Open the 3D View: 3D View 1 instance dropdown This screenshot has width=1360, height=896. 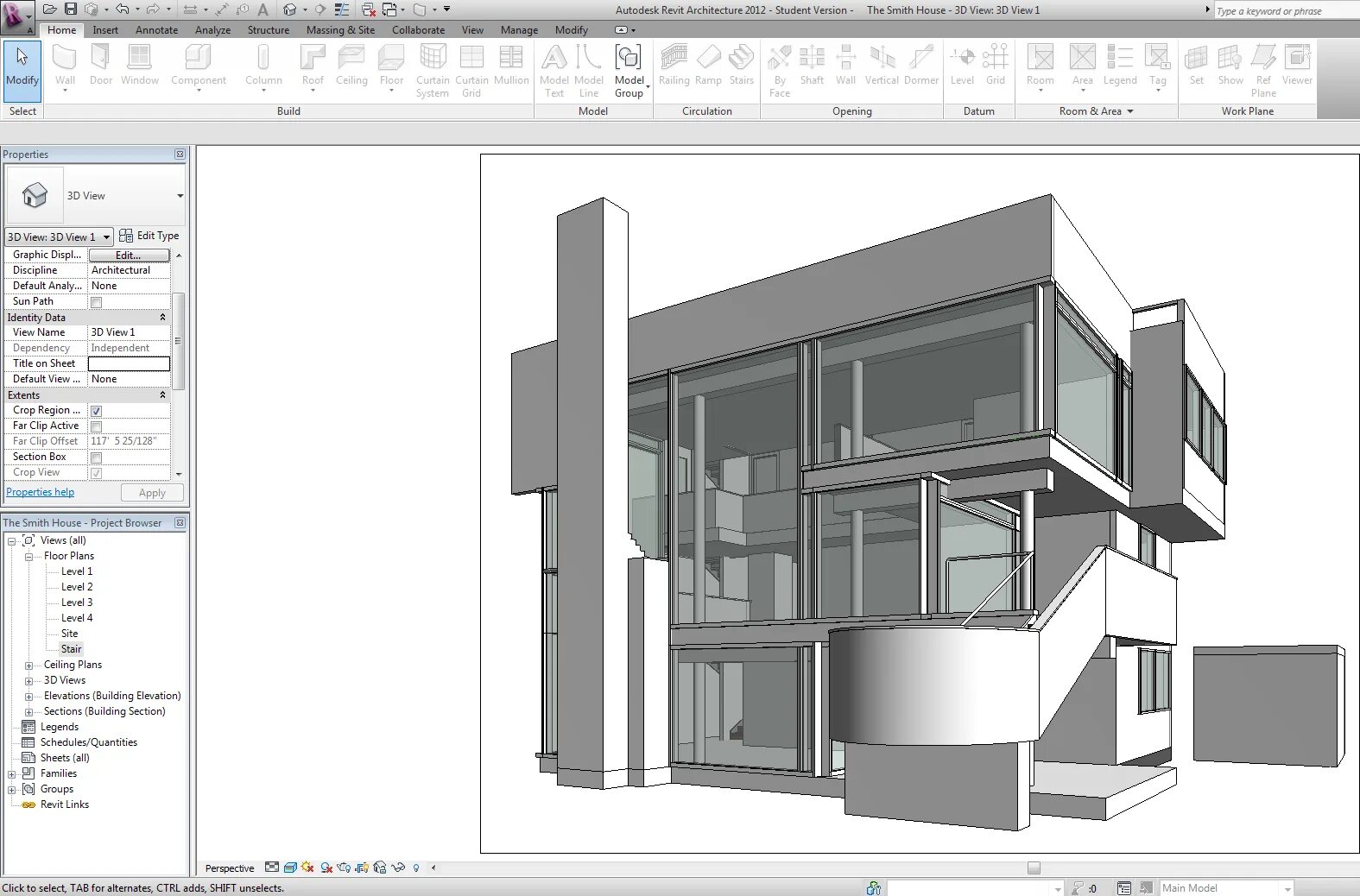coord(106,237)
